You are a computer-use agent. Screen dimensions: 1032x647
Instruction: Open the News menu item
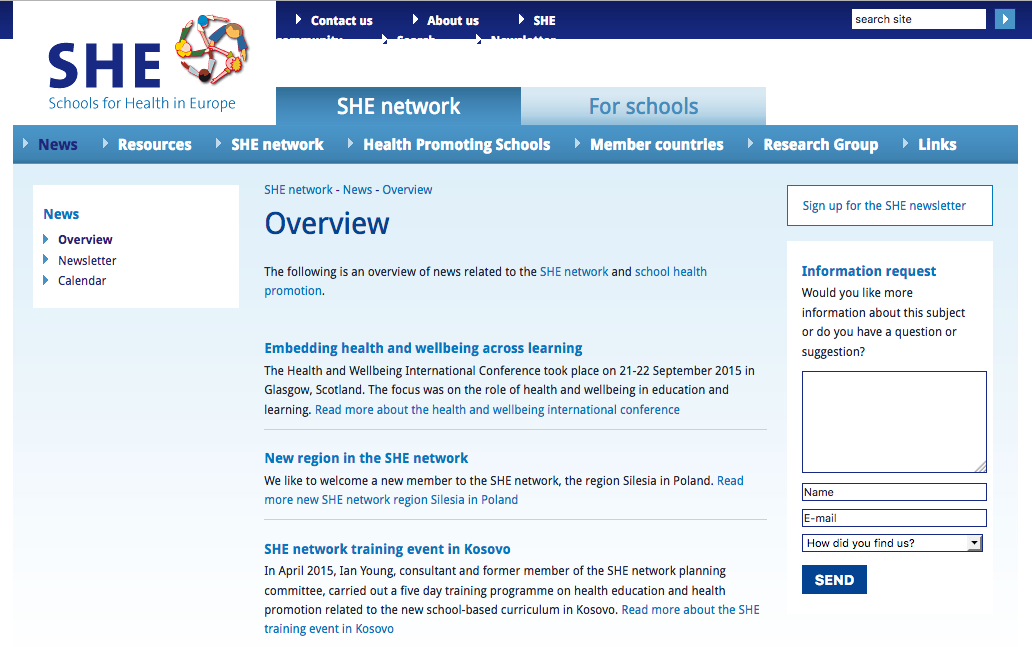[58, 144]
